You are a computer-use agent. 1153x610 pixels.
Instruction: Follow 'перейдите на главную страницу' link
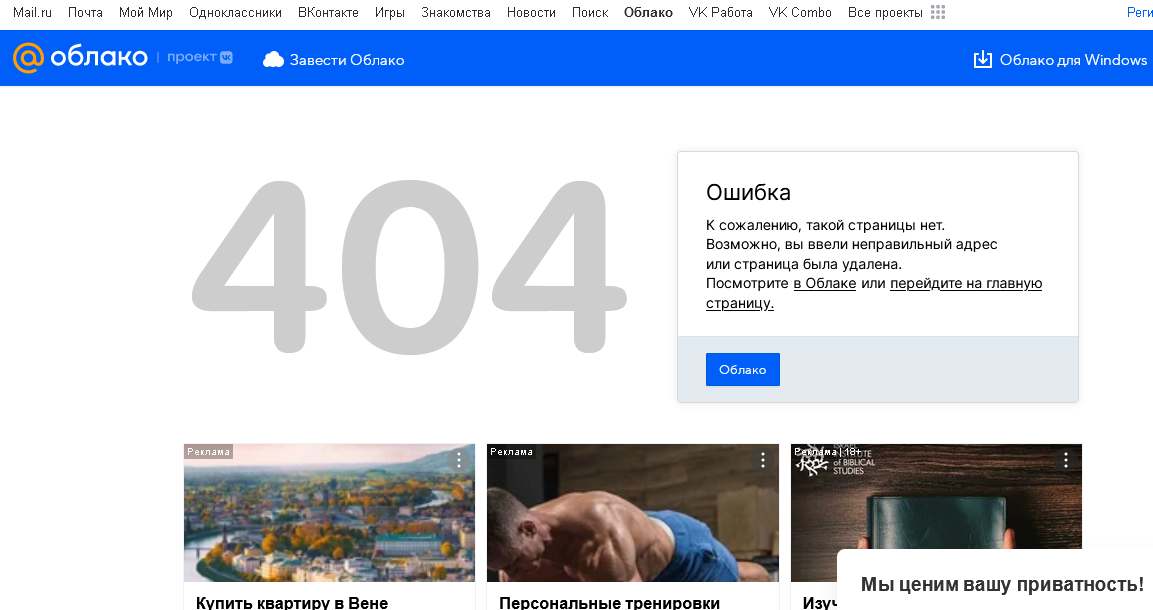tap(965, 284)
